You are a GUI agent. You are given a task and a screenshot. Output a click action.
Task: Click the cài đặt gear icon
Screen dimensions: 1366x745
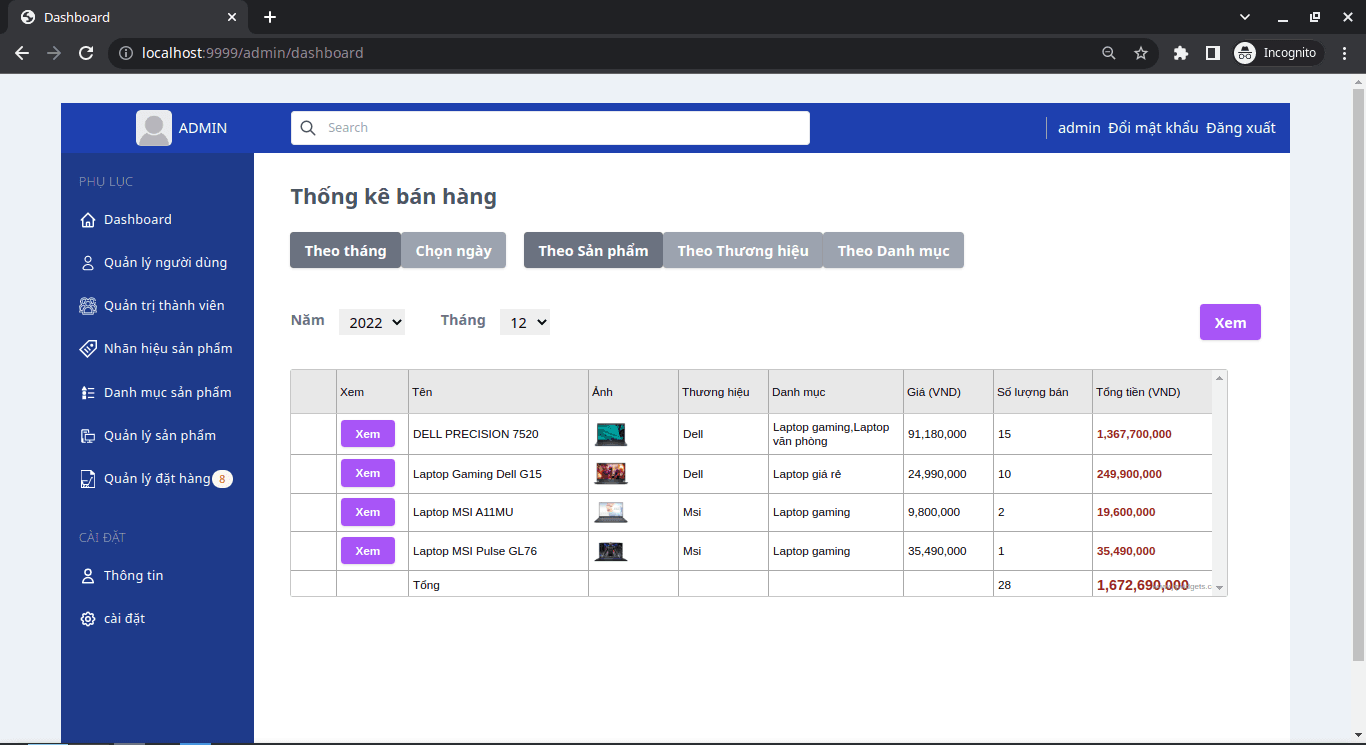click(x=87, y=619)
